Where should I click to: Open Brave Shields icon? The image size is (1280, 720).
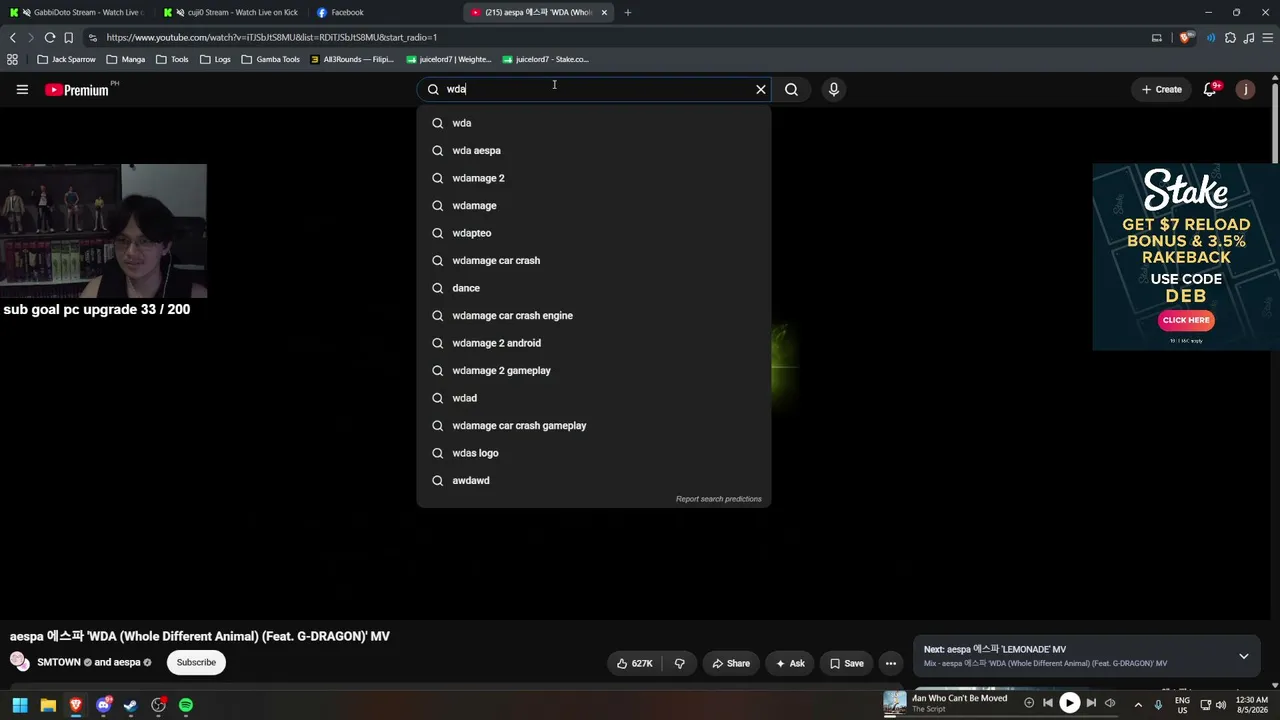pos(1186,37)
